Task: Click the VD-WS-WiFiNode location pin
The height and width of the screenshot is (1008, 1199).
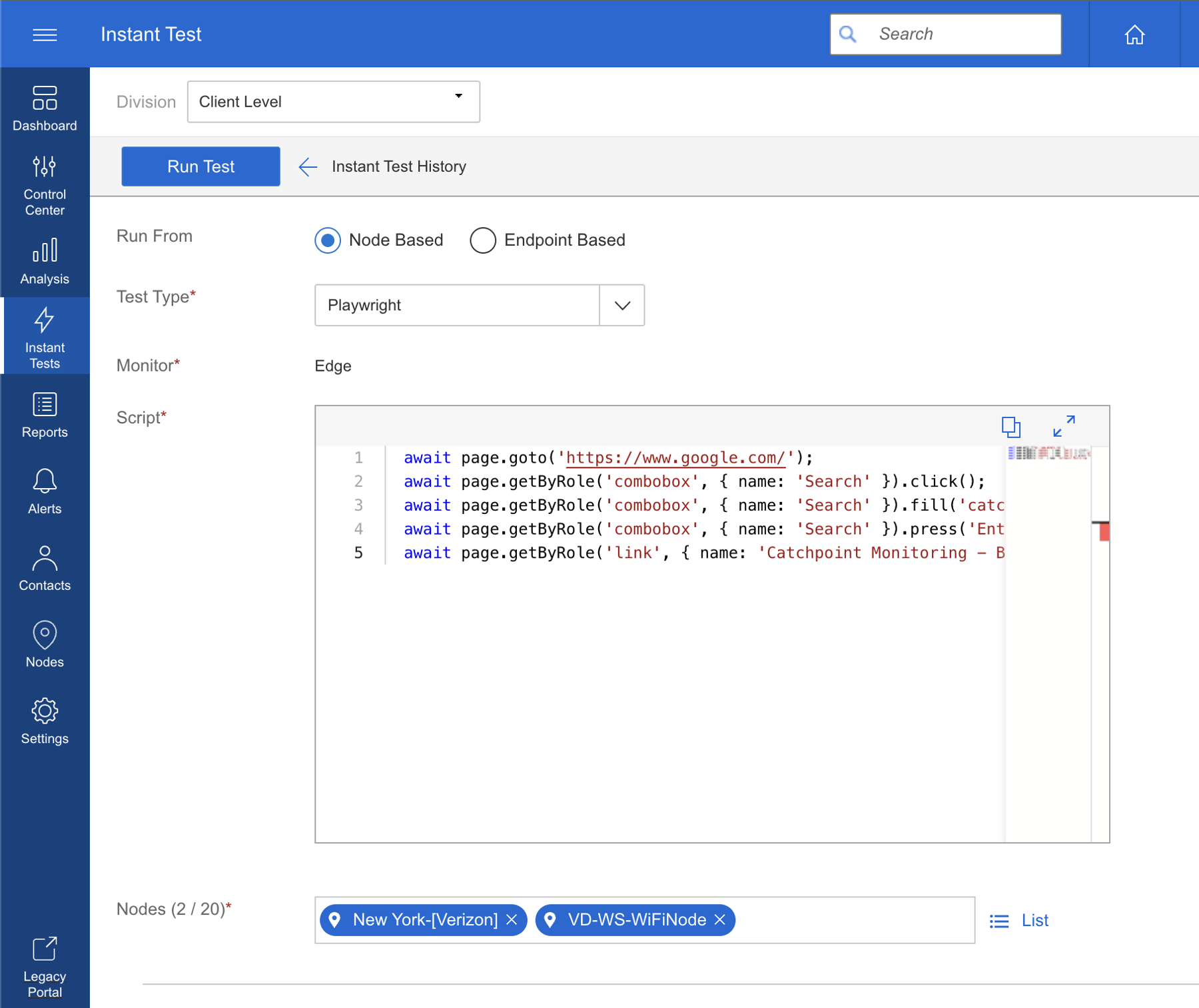Action: click(550, 919)
